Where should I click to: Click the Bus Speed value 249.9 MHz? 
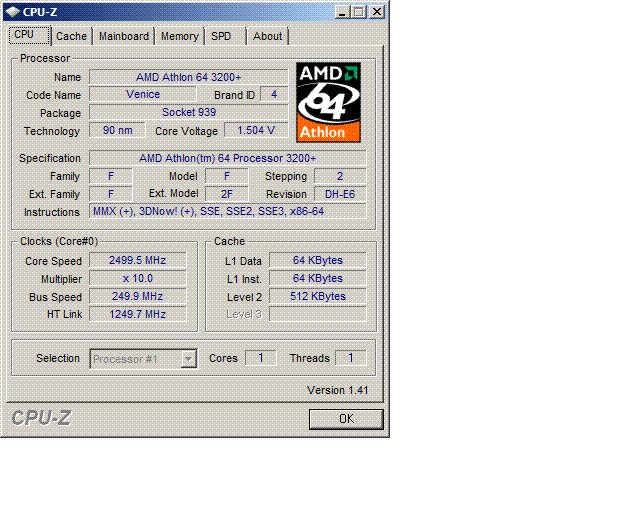138,296
